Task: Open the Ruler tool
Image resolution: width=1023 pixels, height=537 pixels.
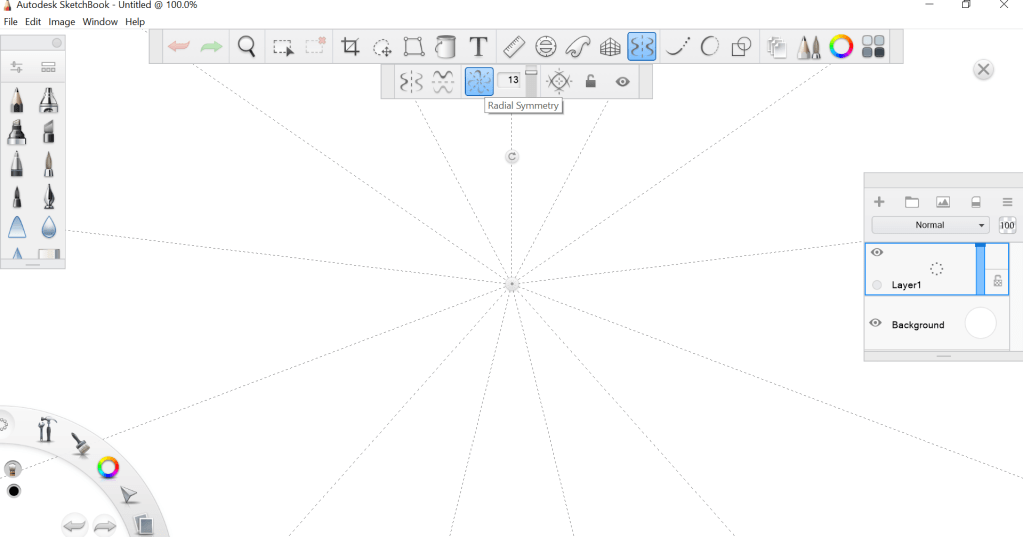Action: 513,47
